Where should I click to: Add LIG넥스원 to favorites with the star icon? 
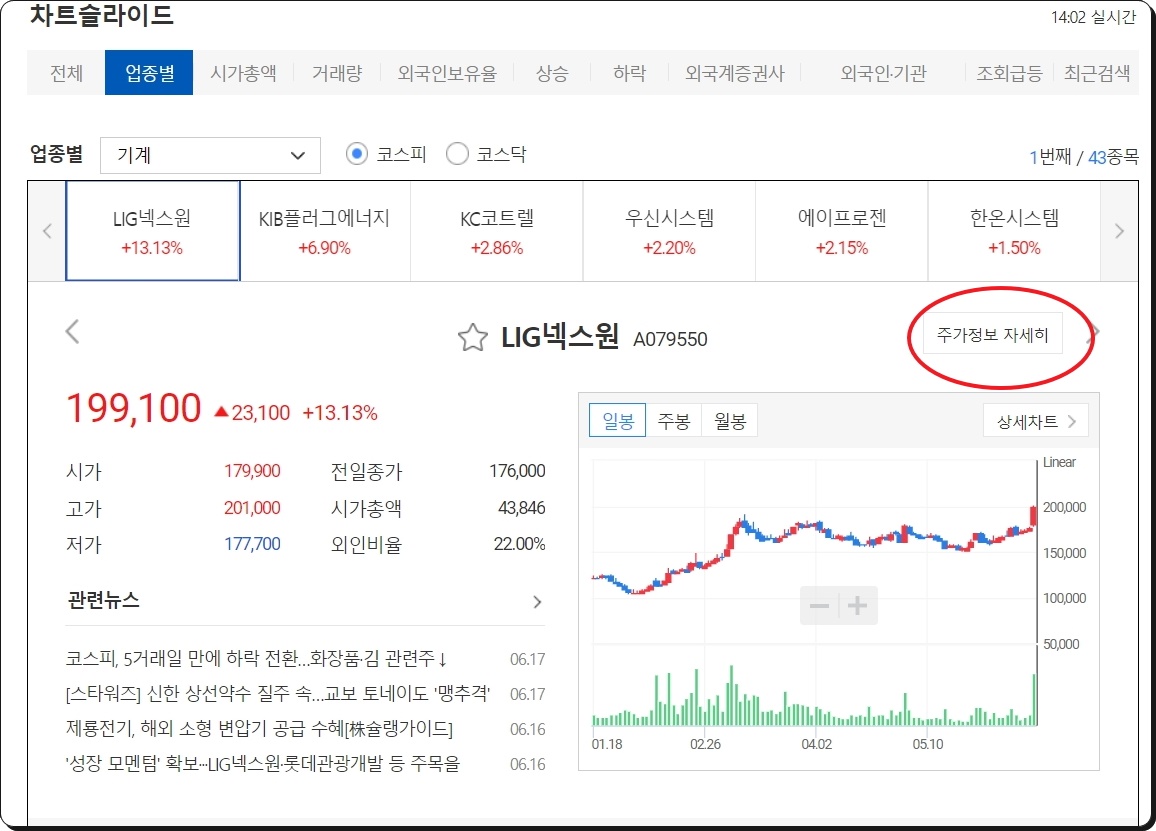pos(473,338)
